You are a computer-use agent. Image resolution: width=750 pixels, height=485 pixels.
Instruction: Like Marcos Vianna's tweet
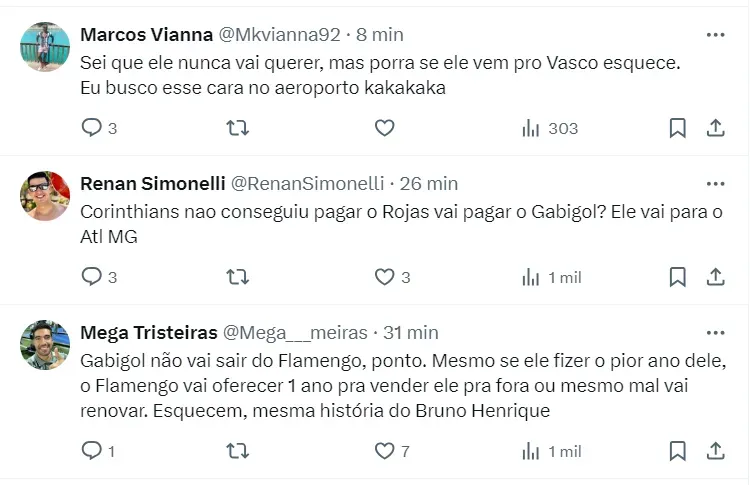pyautogui.click(x=384, y=128)
